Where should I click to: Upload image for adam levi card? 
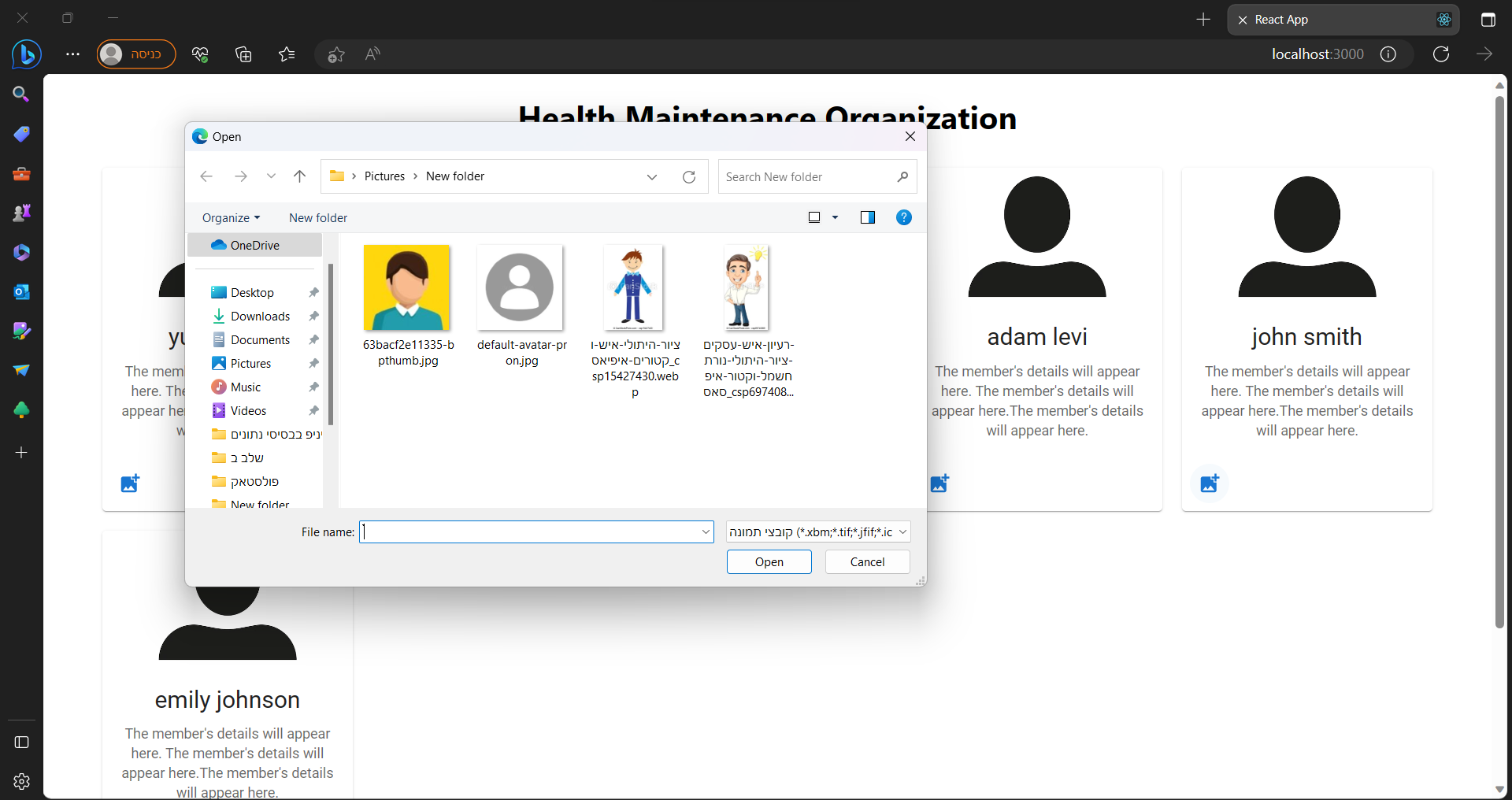[x=939, y=483]
